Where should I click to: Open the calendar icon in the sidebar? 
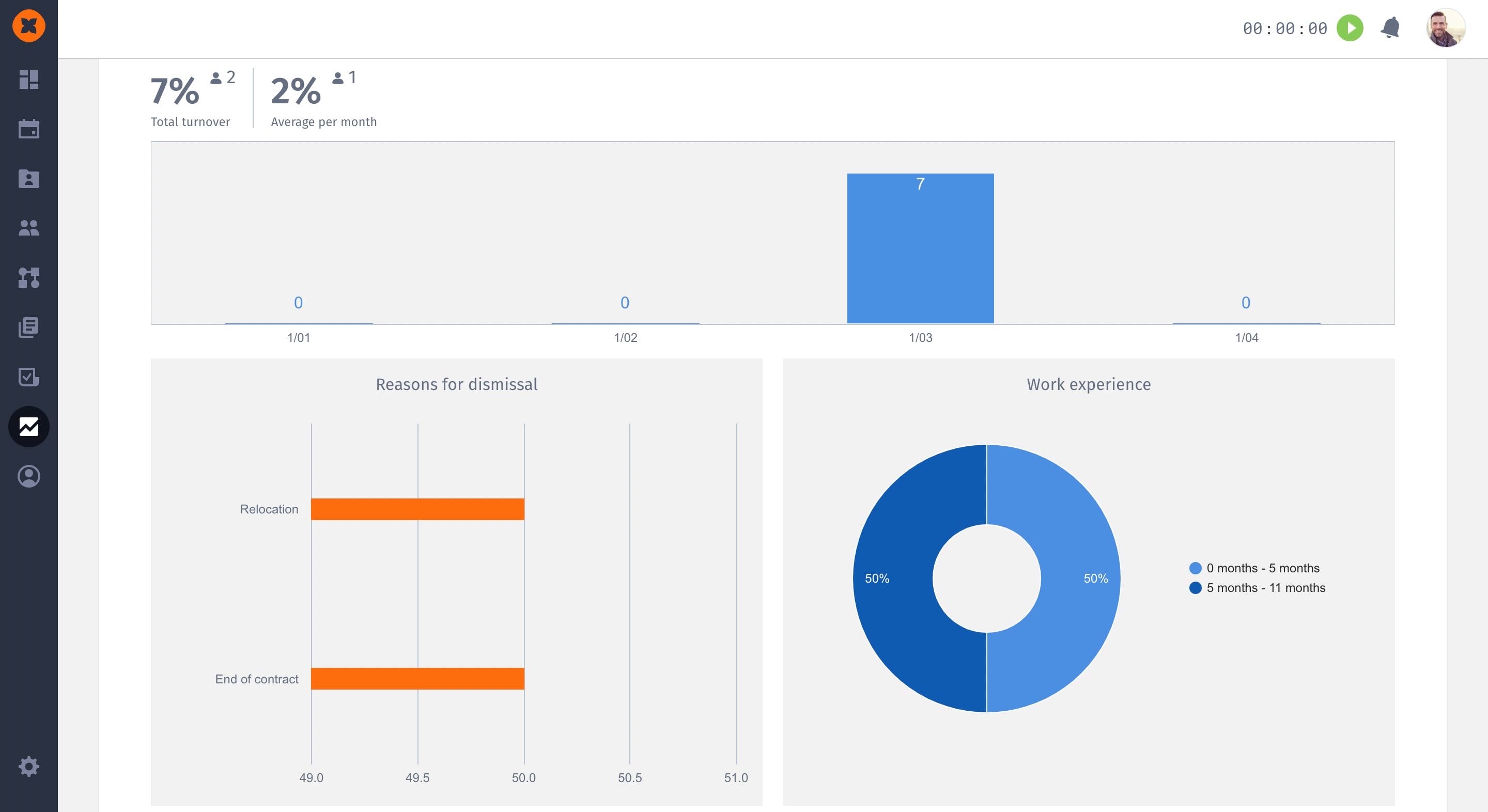point(29,129)
